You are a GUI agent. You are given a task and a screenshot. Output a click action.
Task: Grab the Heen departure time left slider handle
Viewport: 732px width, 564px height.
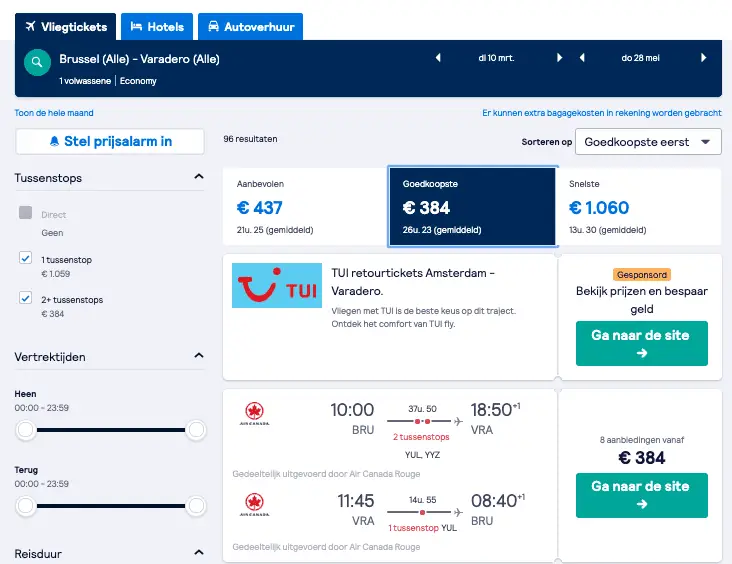(x=26, y=430)
